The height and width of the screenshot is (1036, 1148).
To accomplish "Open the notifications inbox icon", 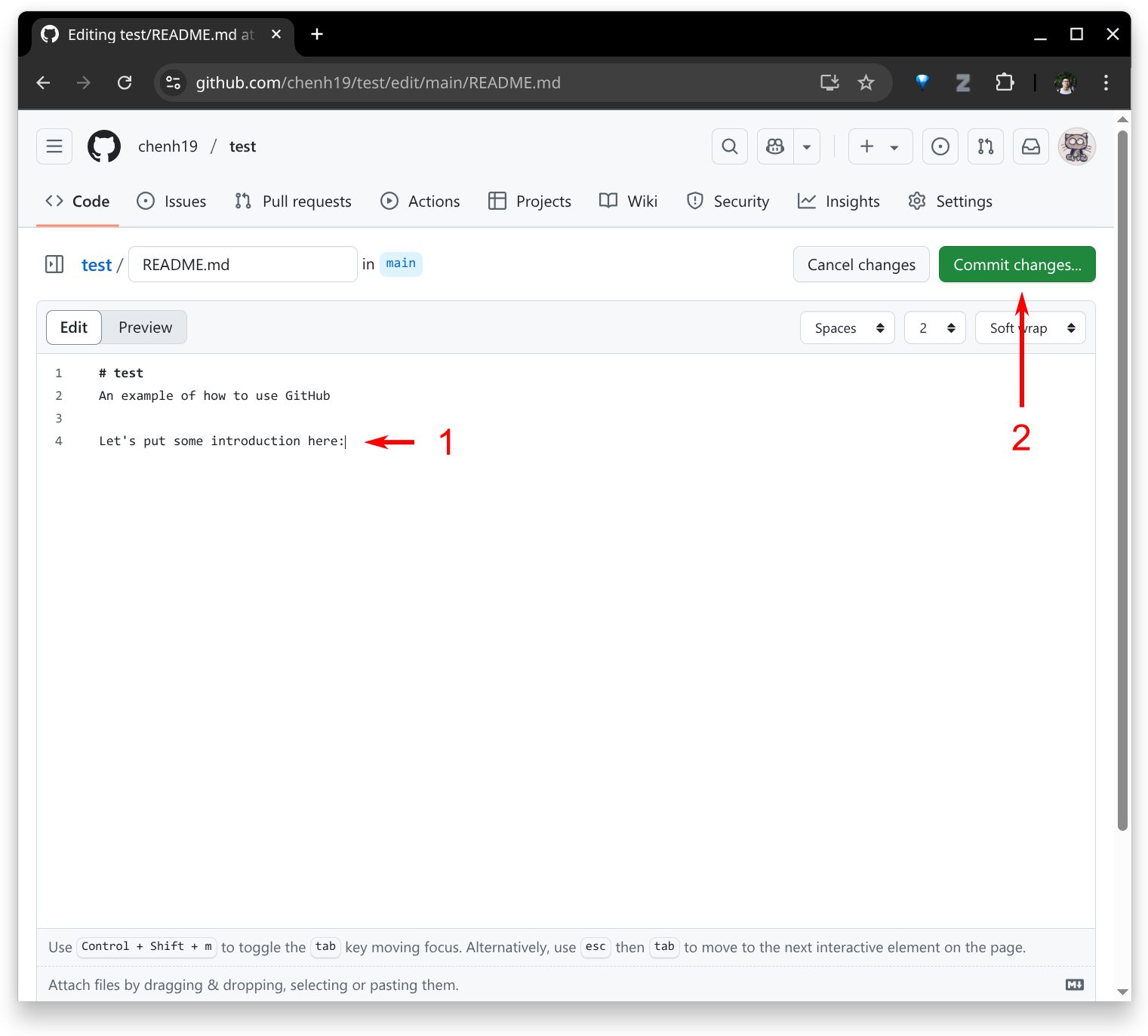I will (1031, 146).
